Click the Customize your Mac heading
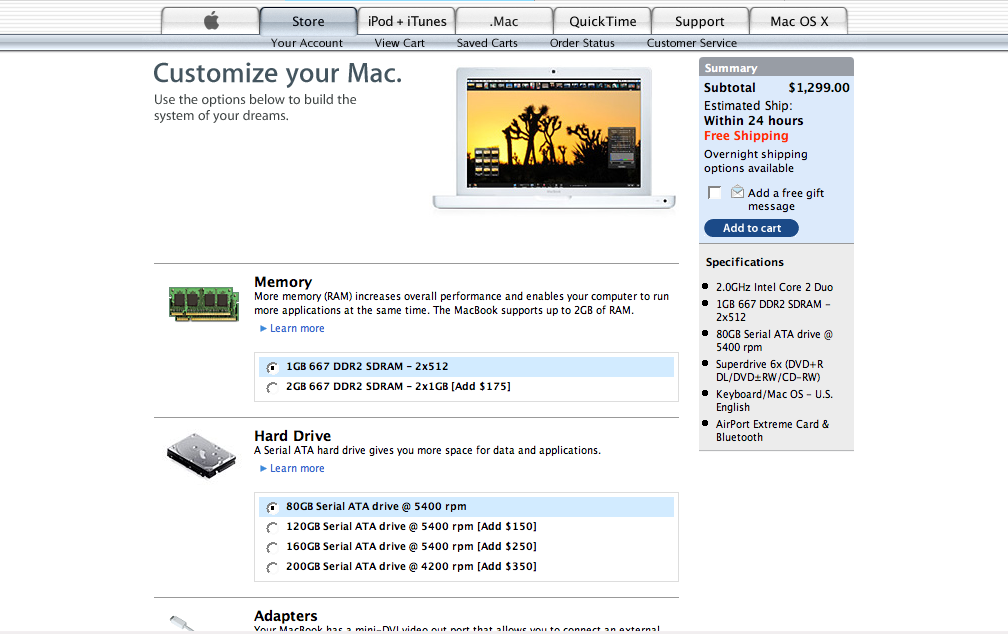Screen dimensions: 1008x634 [x=278, y=73]
